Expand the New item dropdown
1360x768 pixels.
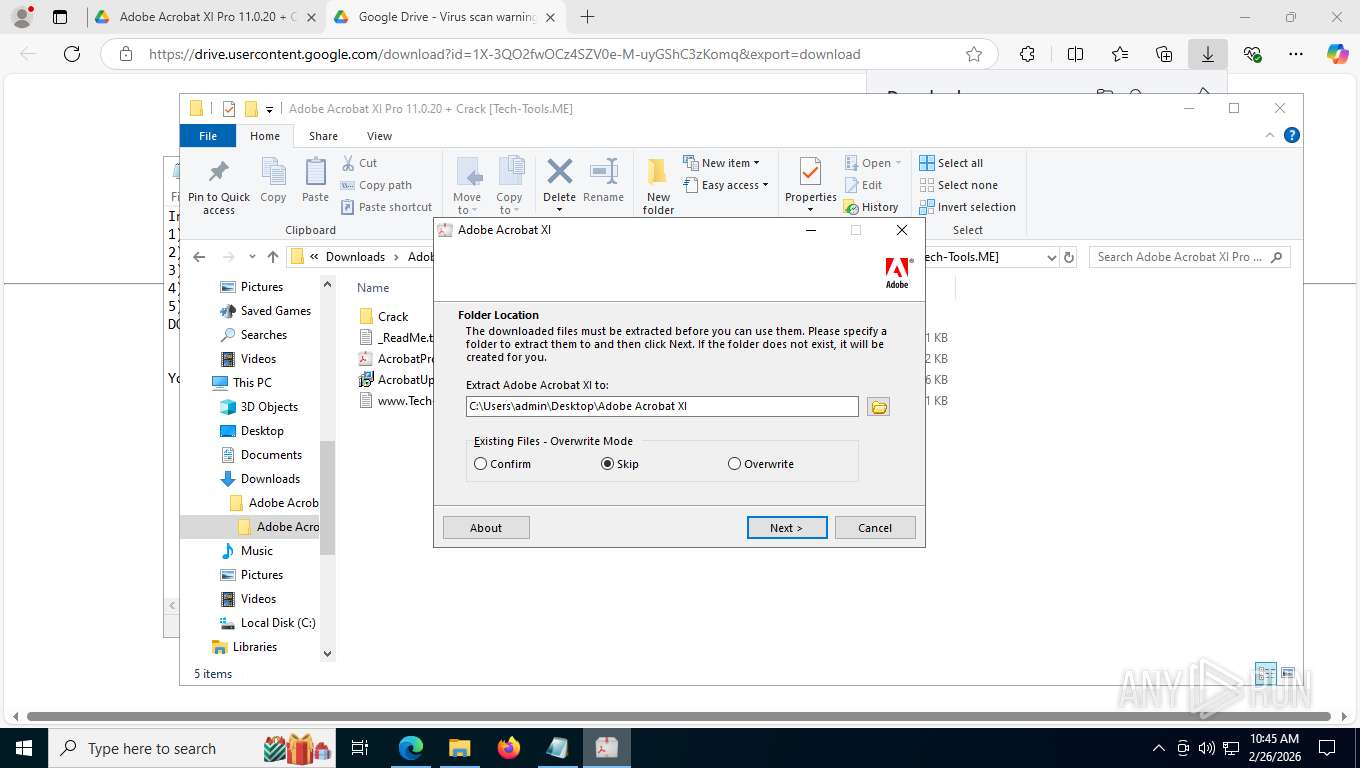point(722,163)
